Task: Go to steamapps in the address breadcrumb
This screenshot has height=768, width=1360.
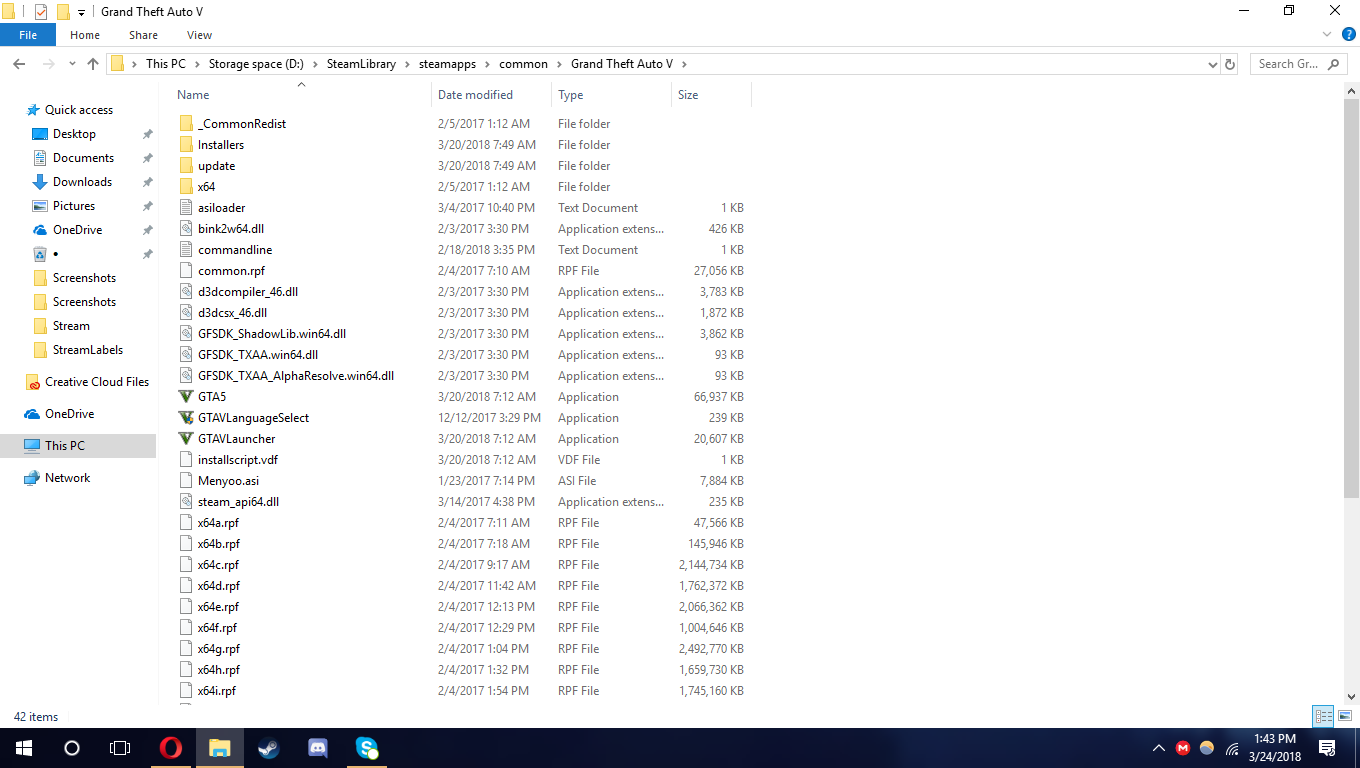Action: 449,64
